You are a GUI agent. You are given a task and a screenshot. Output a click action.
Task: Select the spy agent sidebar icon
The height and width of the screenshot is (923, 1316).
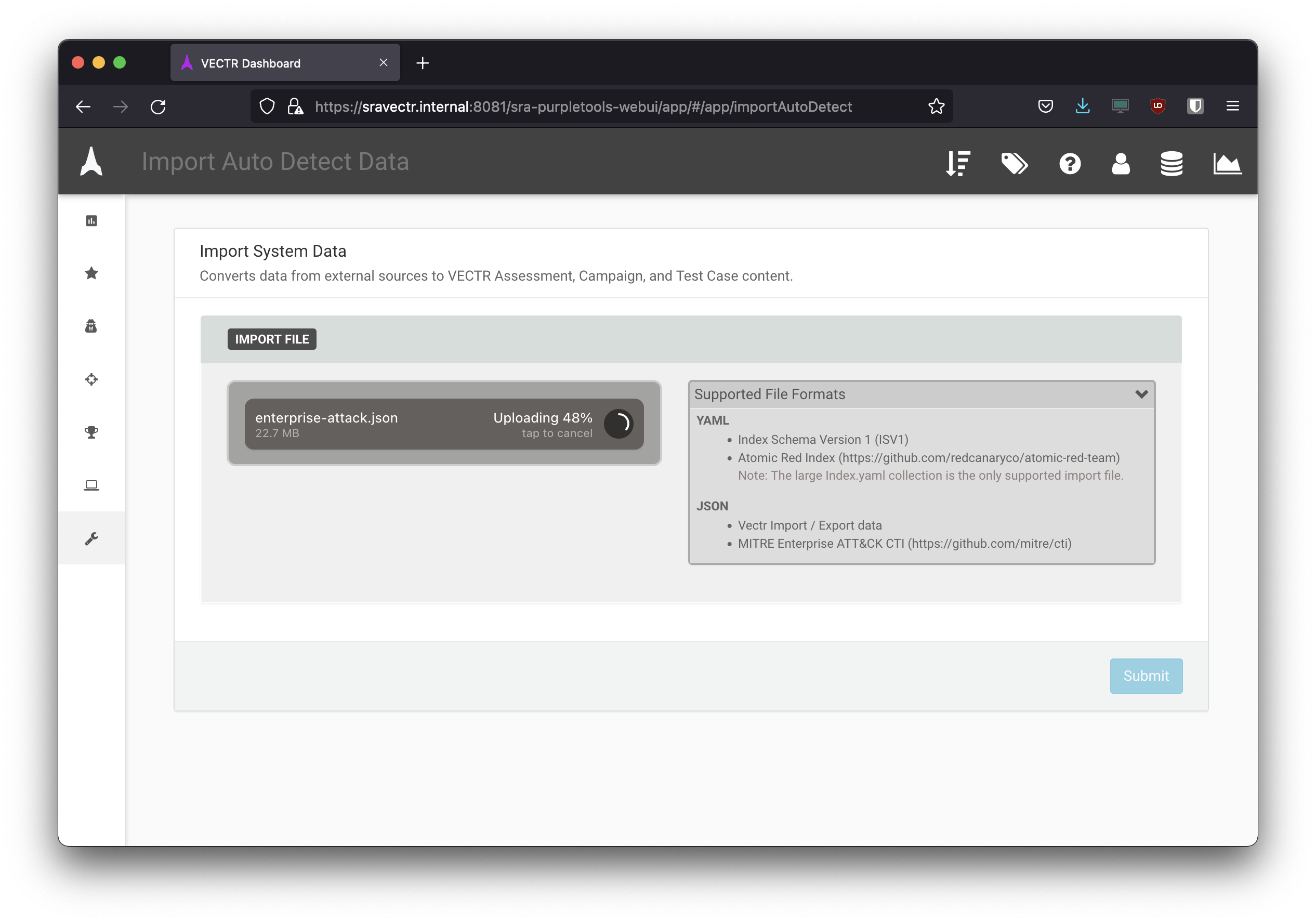point(91,326)
